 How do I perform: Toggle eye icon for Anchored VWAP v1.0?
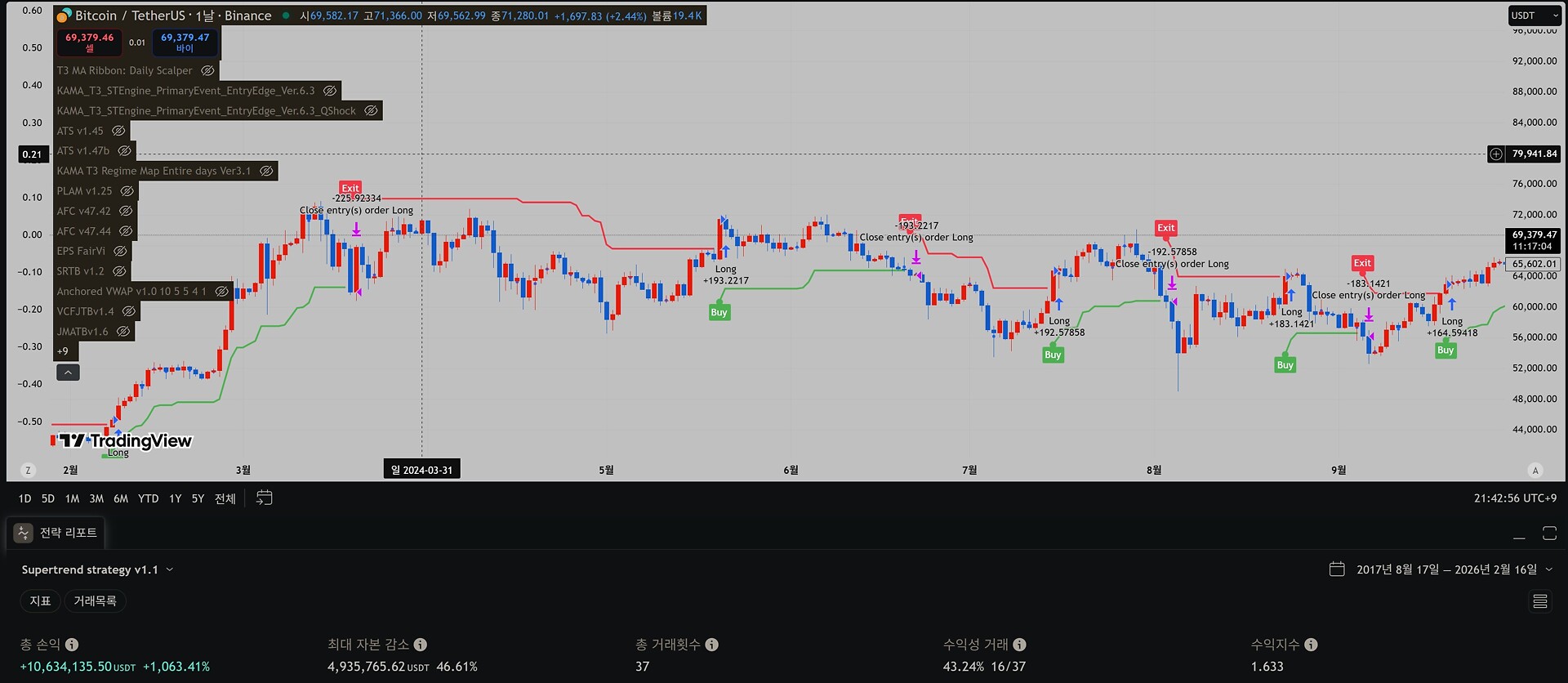[x=221, y=291]
